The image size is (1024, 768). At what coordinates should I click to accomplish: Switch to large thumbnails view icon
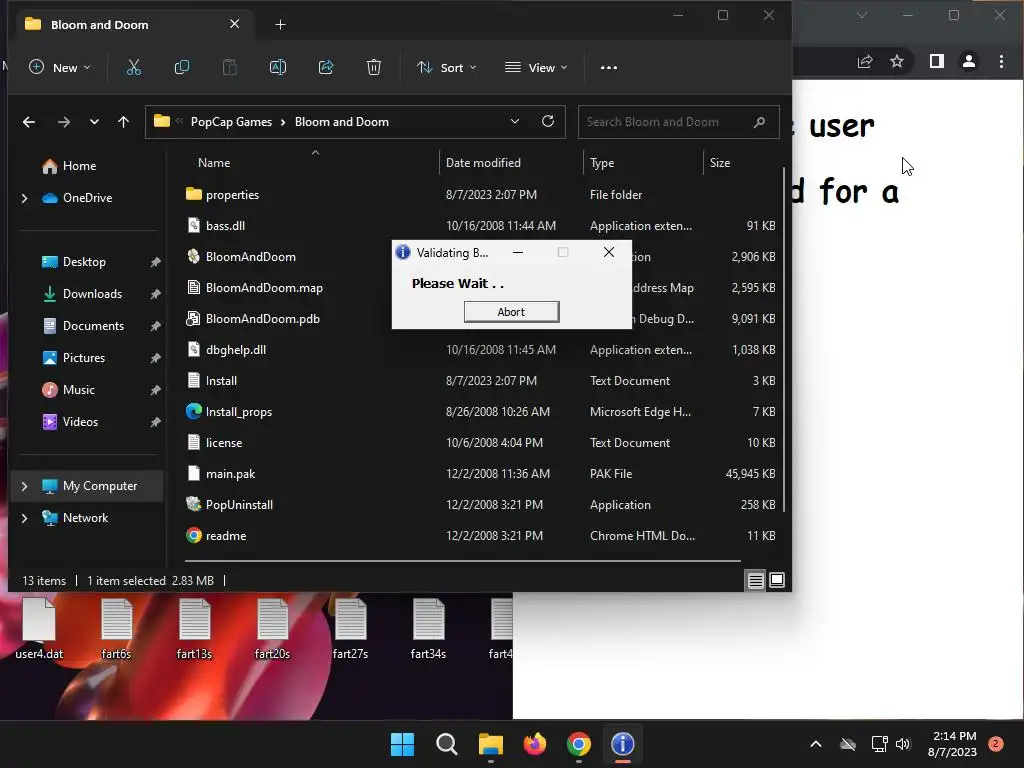(x=776, y=580)
